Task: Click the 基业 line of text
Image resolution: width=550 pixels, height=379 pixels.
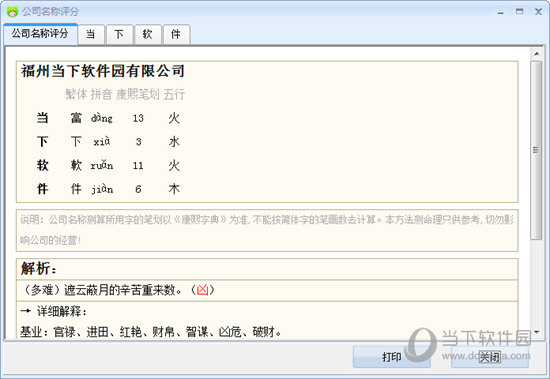Action: click(150, 332)
